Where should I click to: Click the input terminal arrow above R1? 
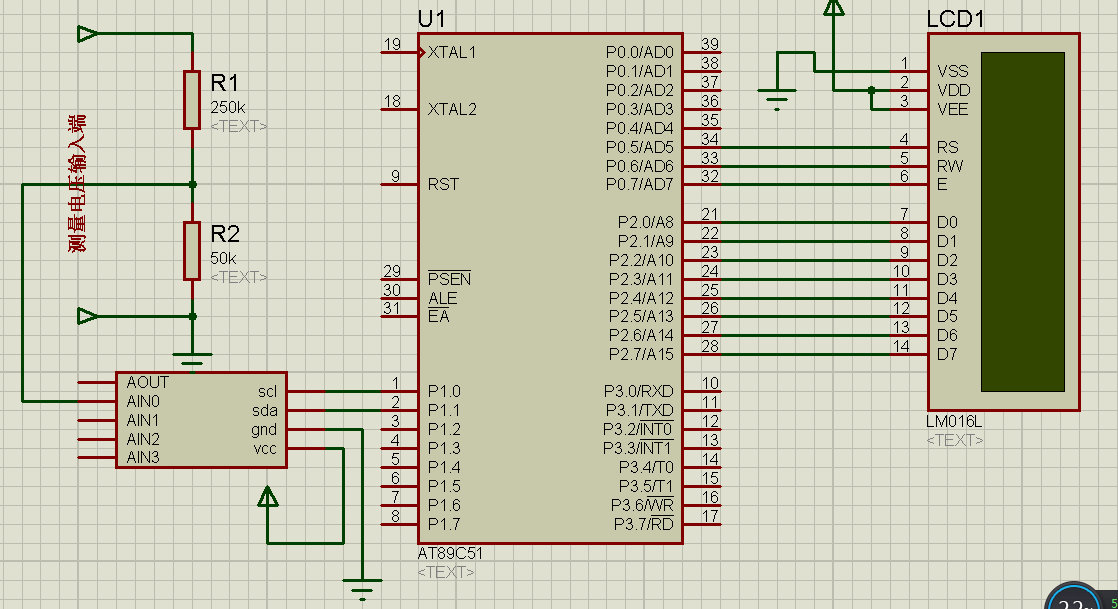[88, 34]
